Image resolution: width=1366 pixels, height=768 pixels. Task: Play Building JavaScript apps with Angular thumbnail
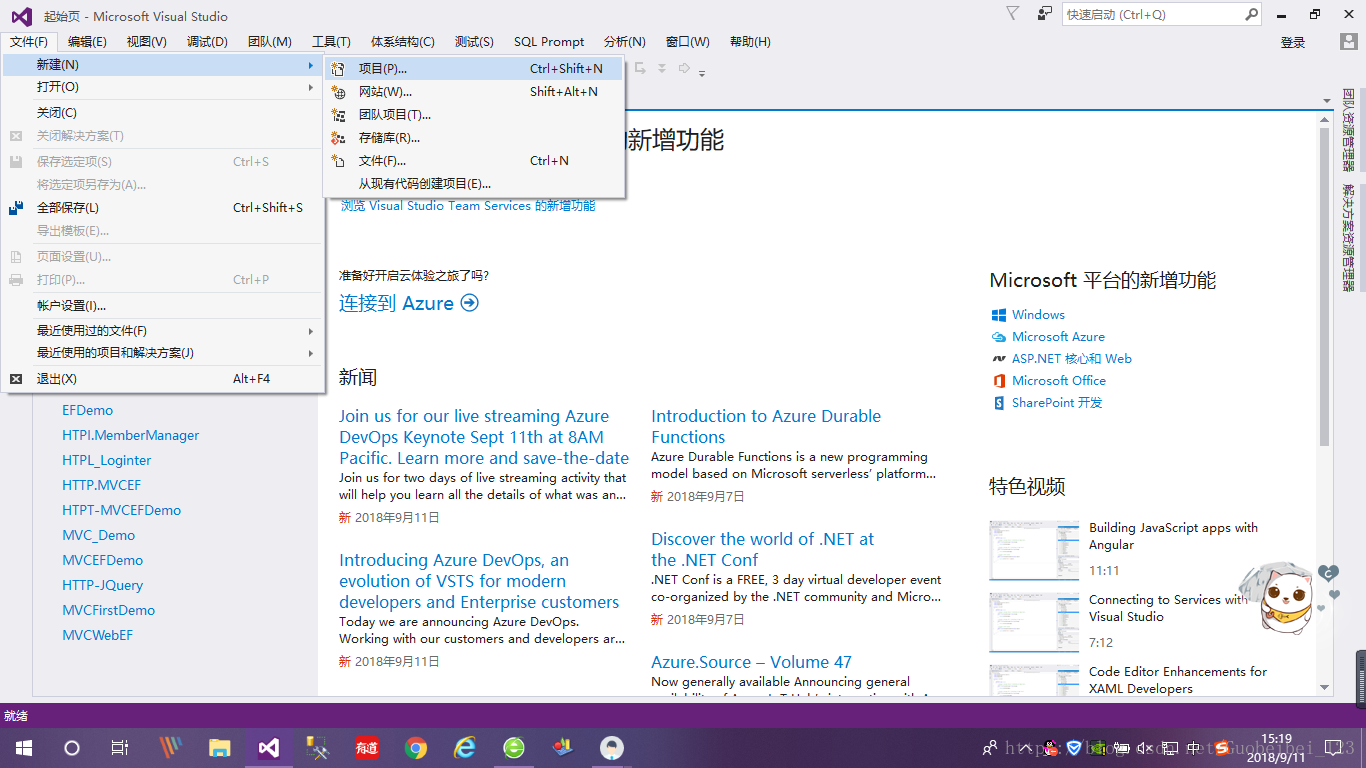1034,550
